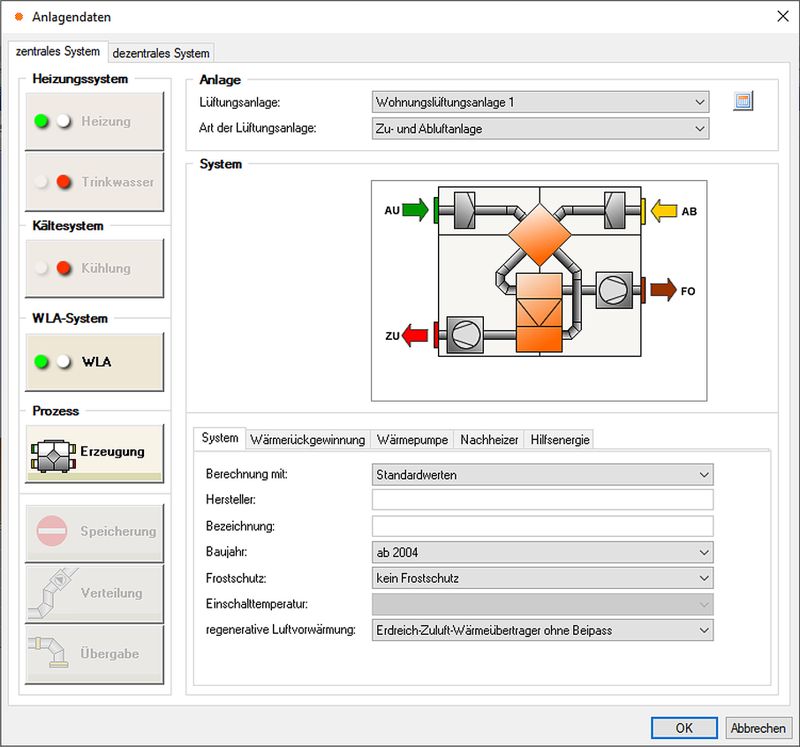Open the Wärmerückgewinnung tab
Screen dimensions: 800x747
(308, 439)
